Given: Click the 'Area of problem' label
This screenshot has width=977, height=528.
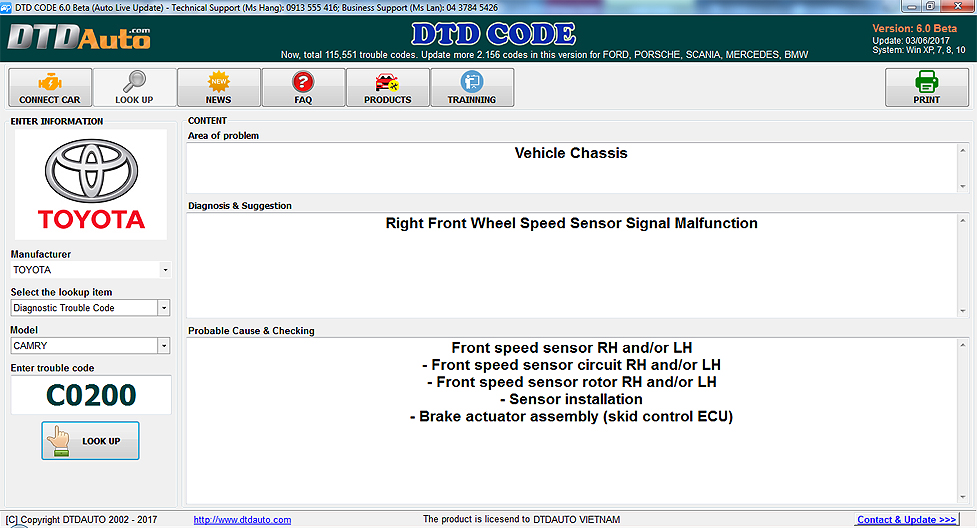Looking at the screenshot, I should click(x=223, y=136).
